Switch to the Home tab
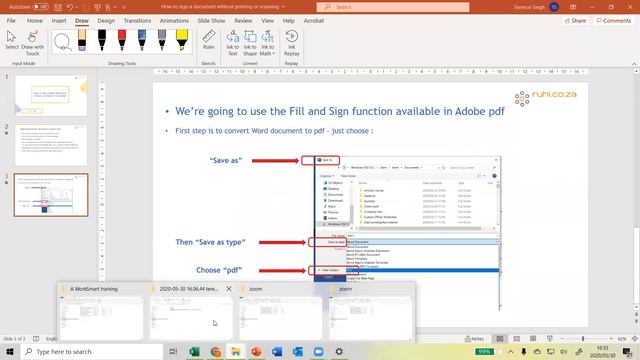Screen dimensions: 640x360 (x=35, y=20)
